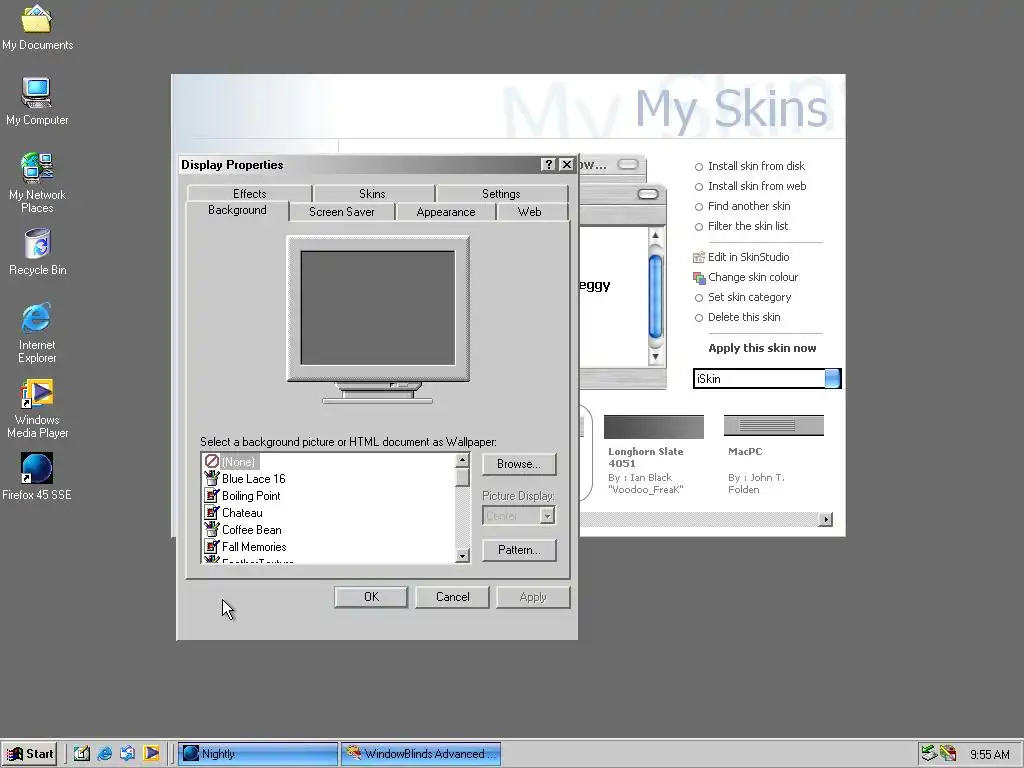Click the greyed-out Apply button
This screenshot has height=768, width=1024.
[x=533, y=597]
